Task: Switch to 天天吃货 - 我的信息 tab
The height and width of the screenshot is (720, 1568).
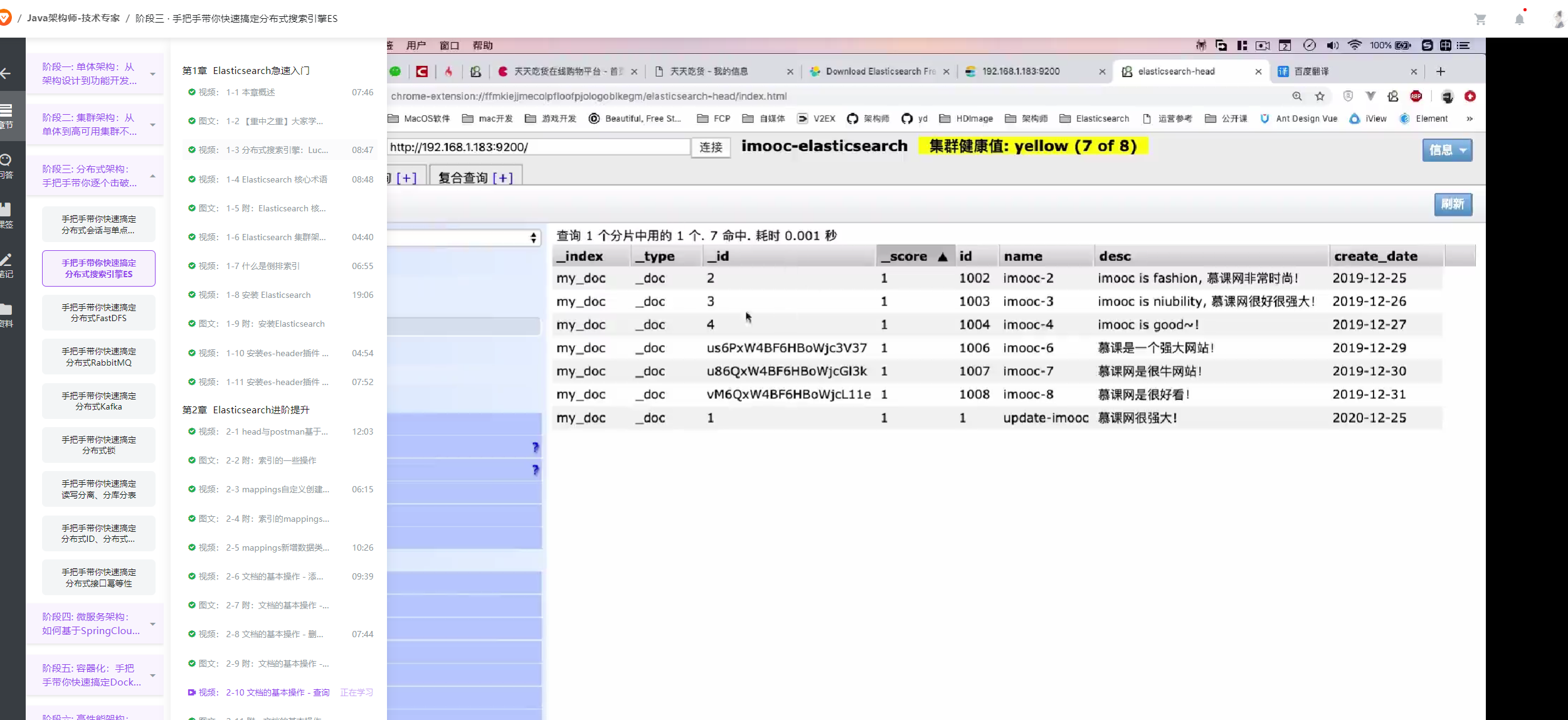Action: tap(724, 71)
